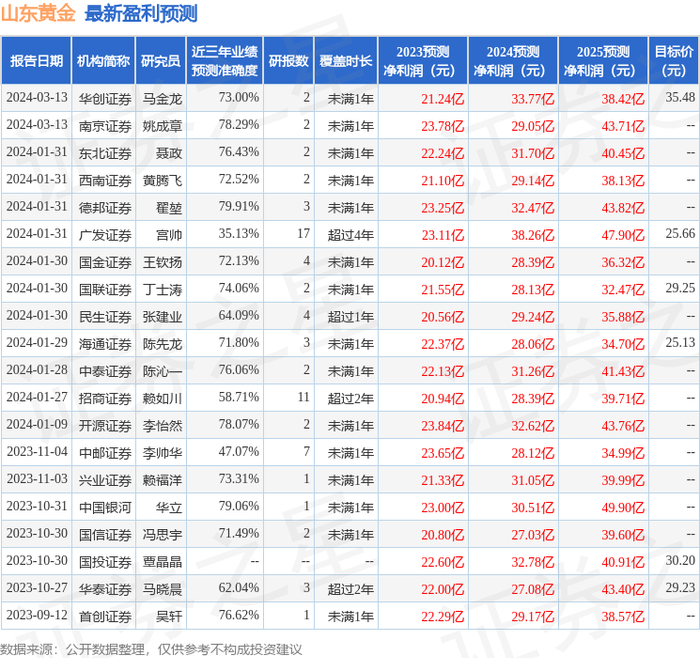Click the 最新盈利预测 heading

coord(141,13)
